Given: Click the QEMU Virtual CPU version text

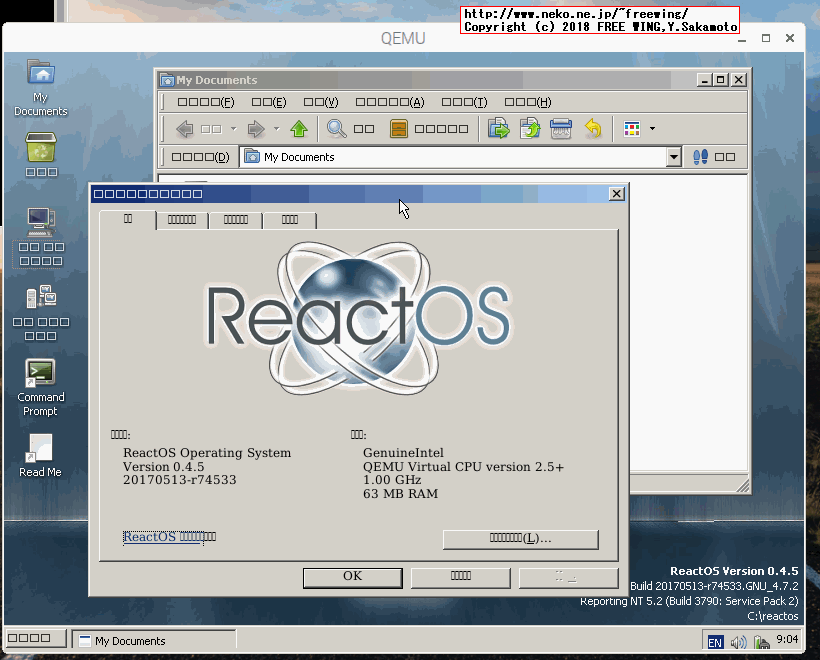Looking at the screenshot, I should tap(463, 467).
